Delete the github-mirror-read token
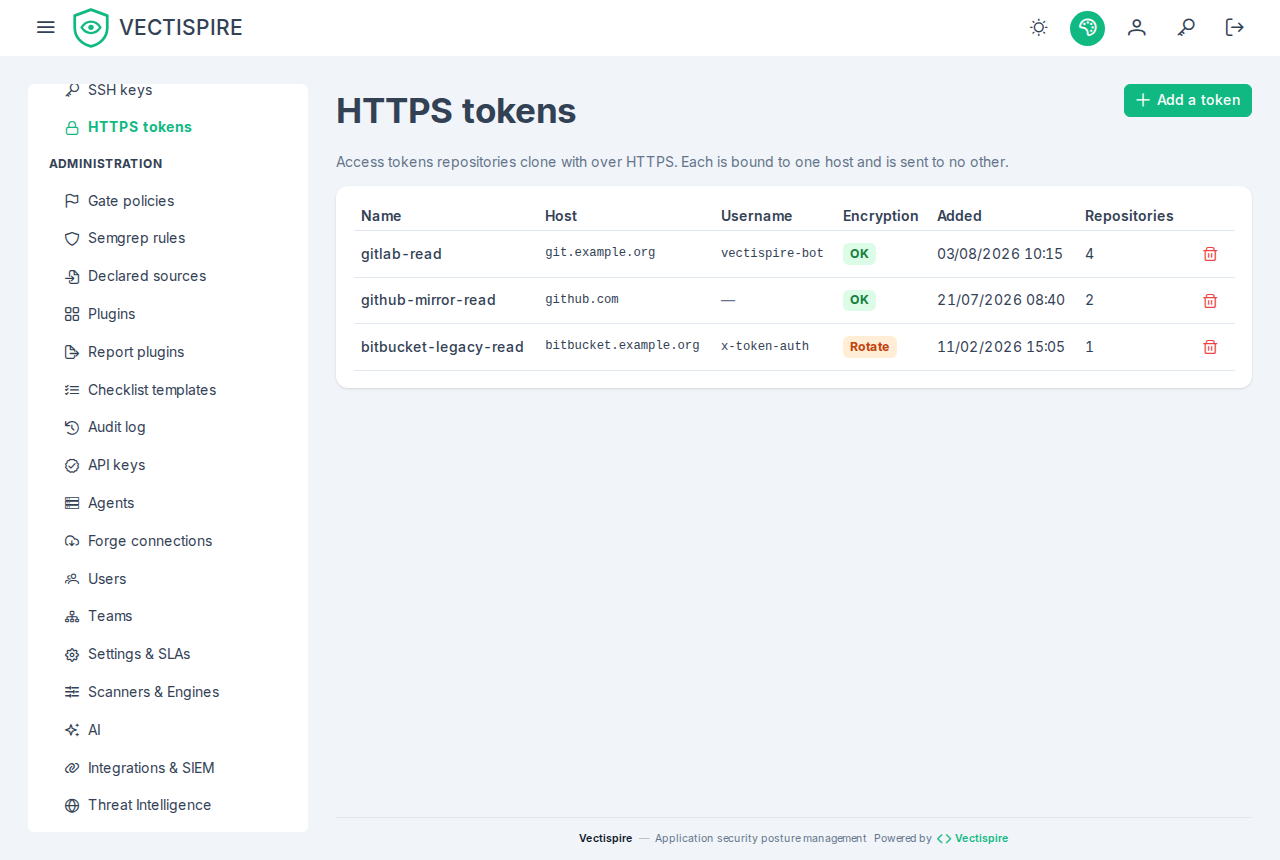The width and height of the screenshot is (1280, 860). [1210, 300]
